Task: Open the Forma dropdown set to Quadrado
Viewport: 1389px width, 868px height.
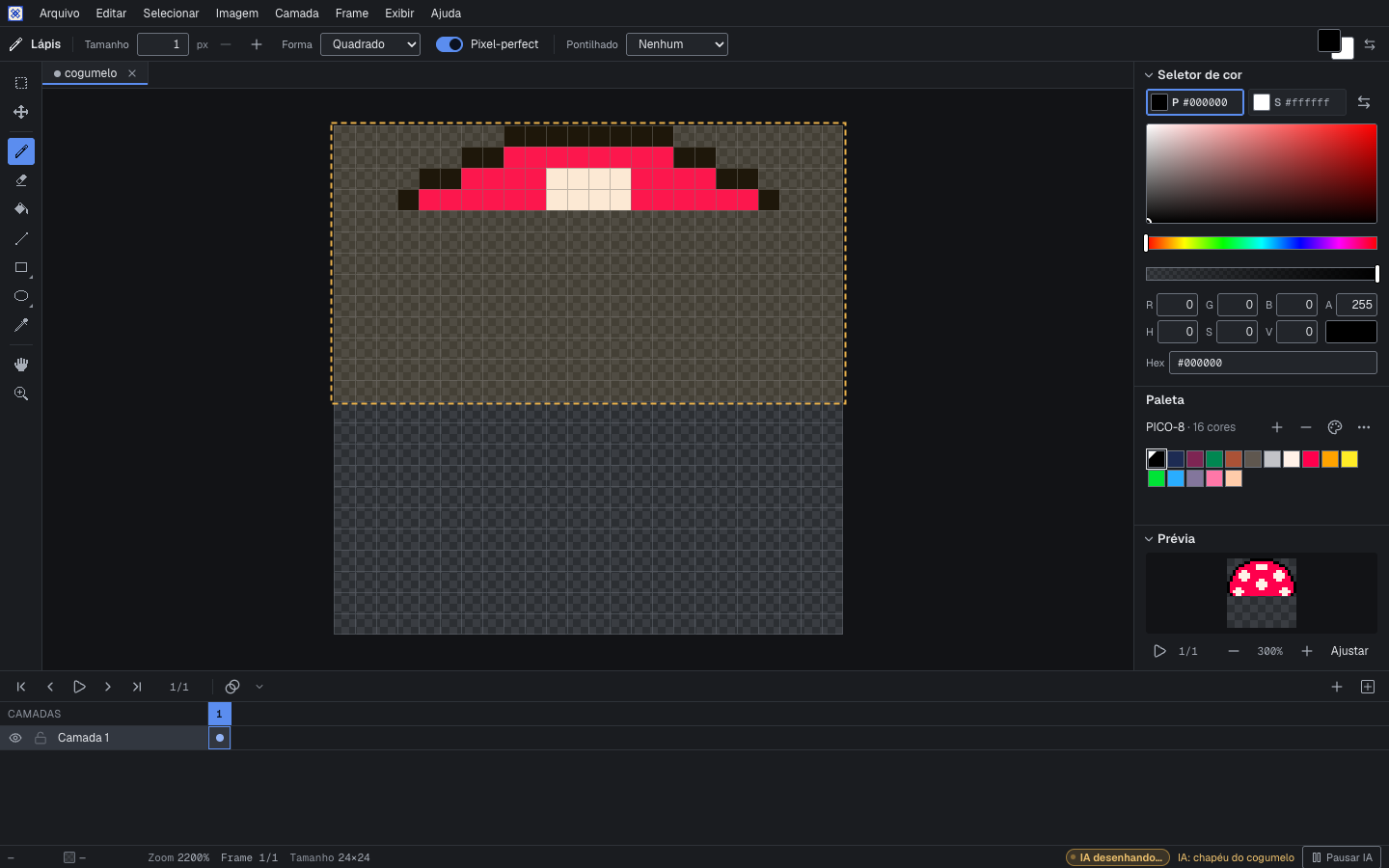Action: [370, 44]
